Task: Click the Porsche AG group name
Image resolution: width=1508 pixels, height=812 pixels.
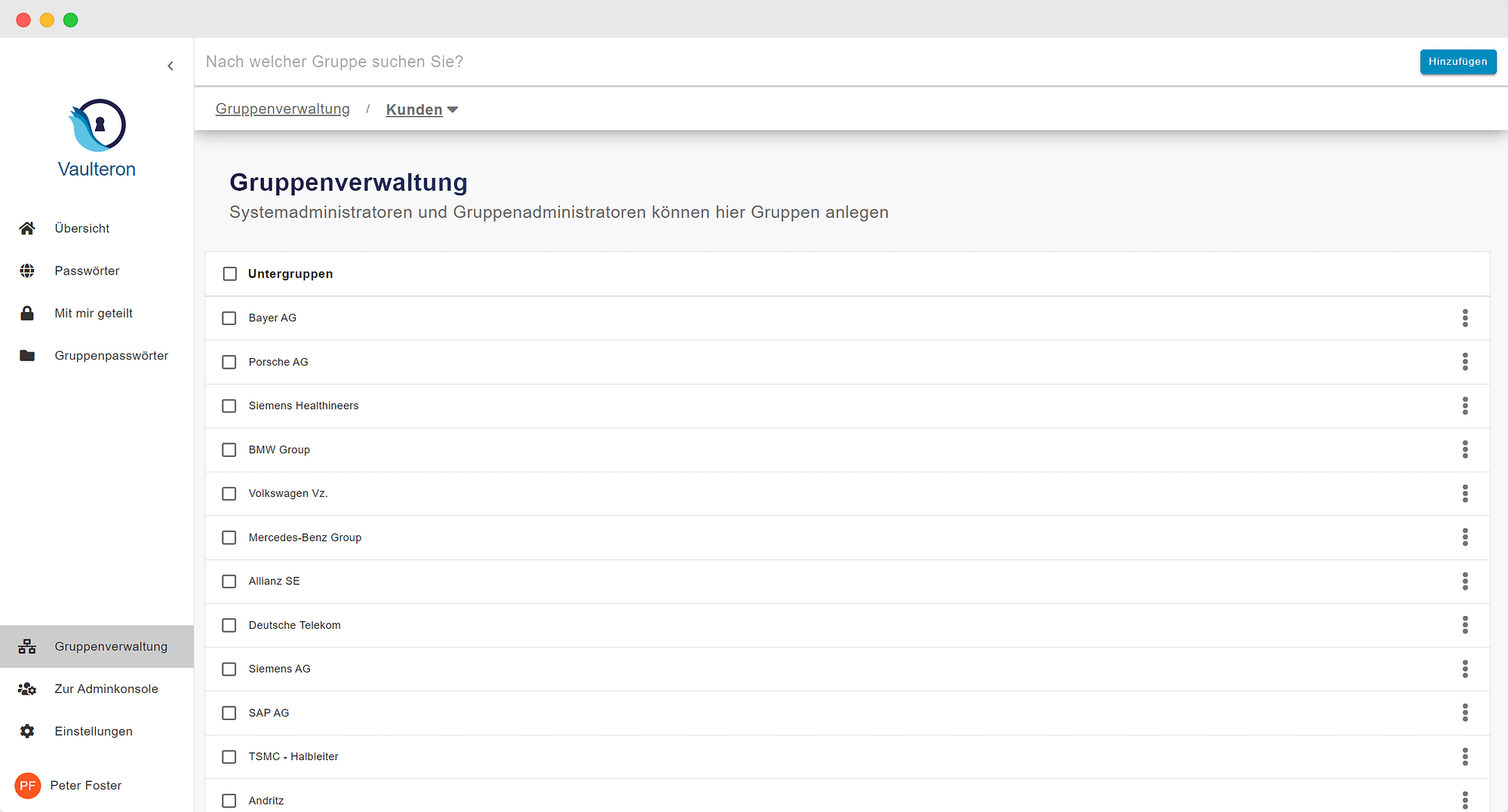Action: coord(278,362)
